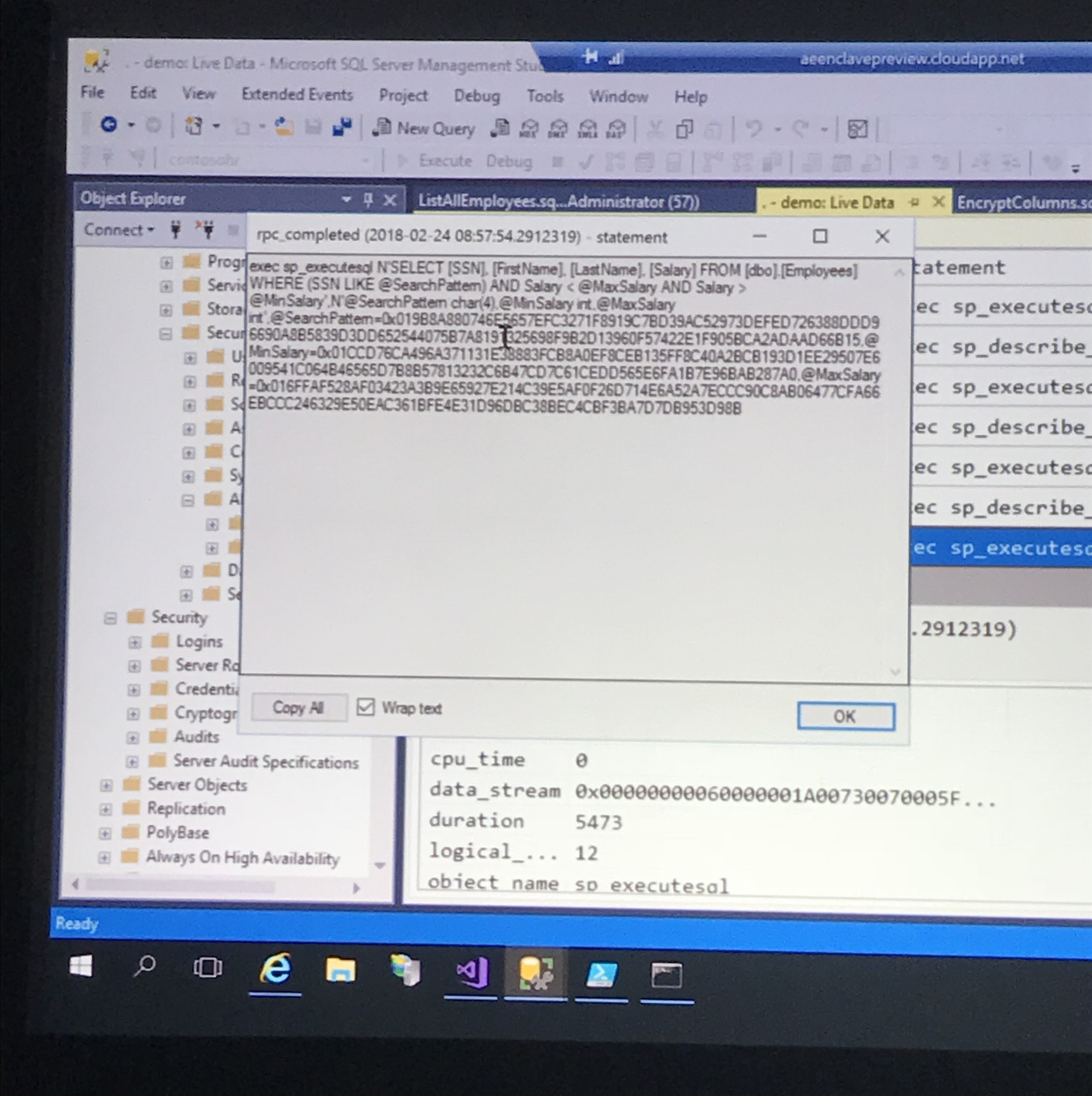Image resolution: width=1092 pixels, height=1096 pixels.
Task: Switch to the ListAllEmployees.sql tab
Action: (558, 201)
